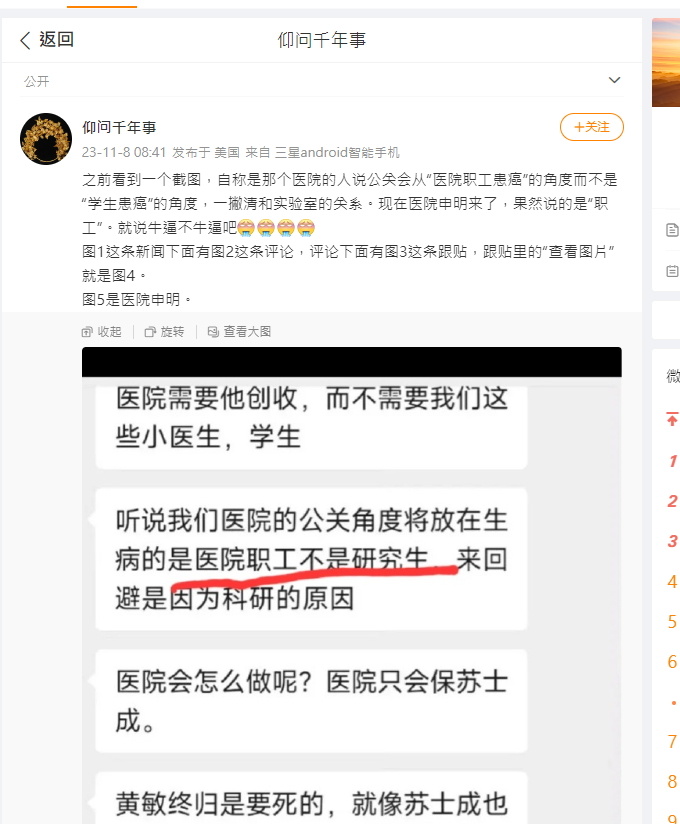This screenshot has width=680, height=824.
Task: Expand the 公开 visibility dropdown chevron
Action: (614, 80)
